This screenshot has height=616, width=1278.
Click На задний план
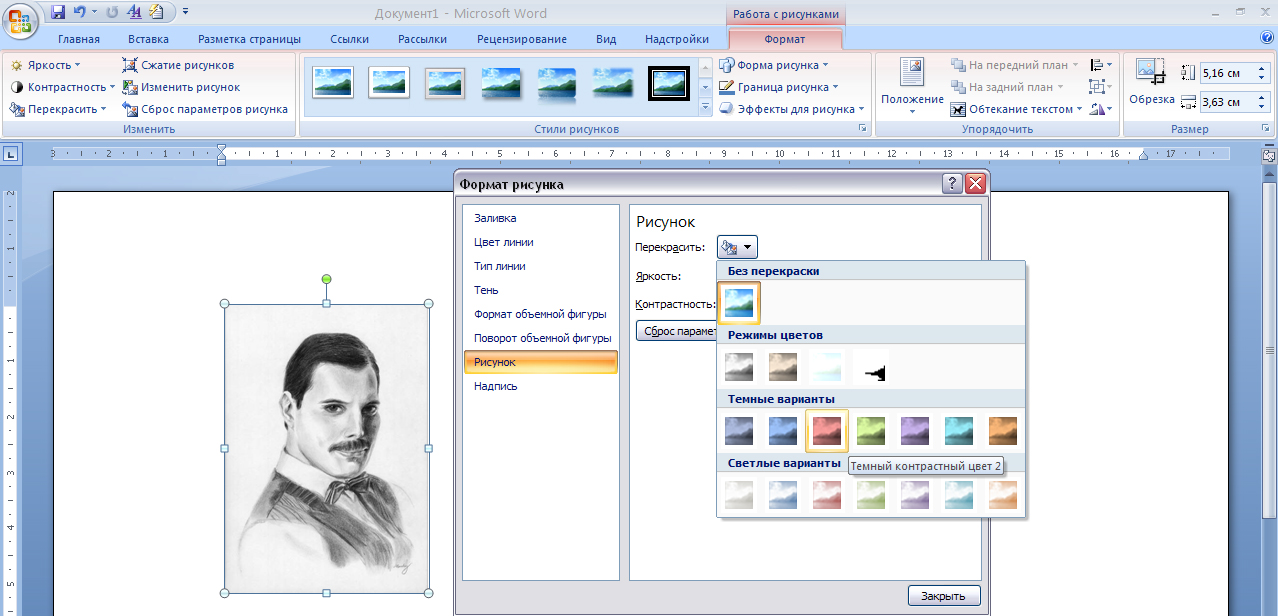(1006, 87)
